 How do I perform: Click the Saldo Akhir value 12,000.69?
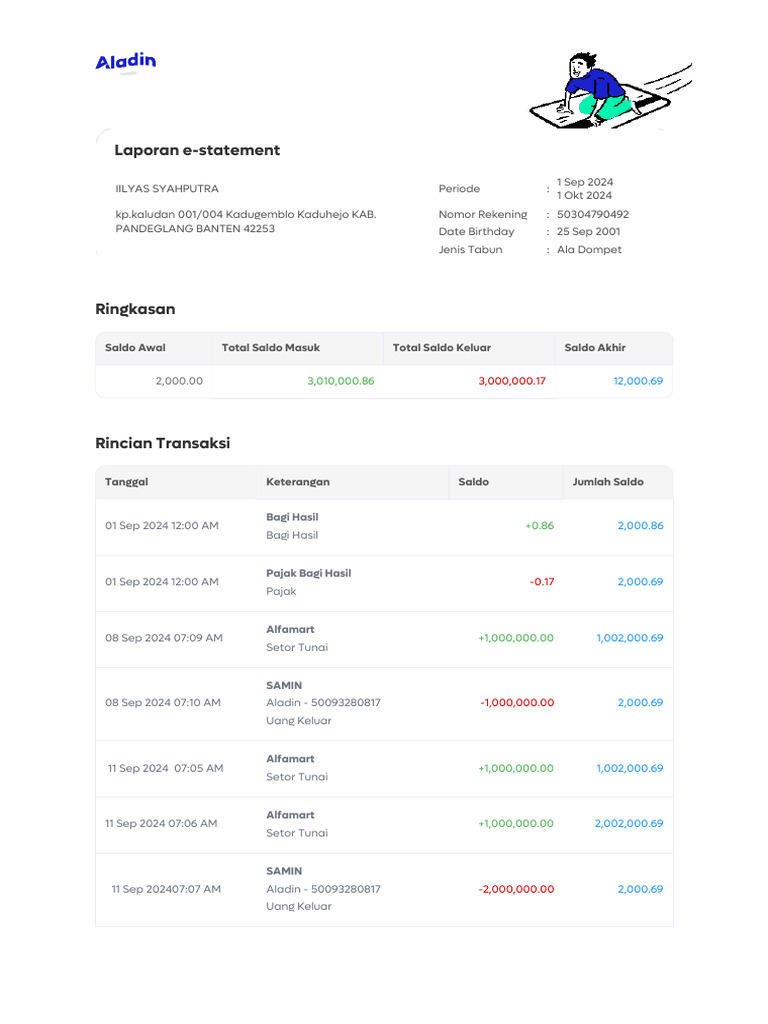coord(637,381)
